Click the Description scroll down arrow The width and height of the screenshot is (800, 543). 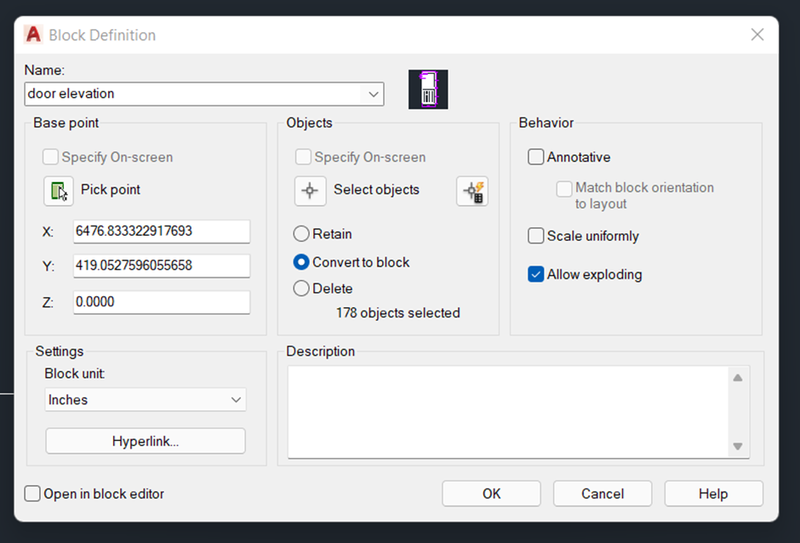pyautogui.click(x=737, y=446)
